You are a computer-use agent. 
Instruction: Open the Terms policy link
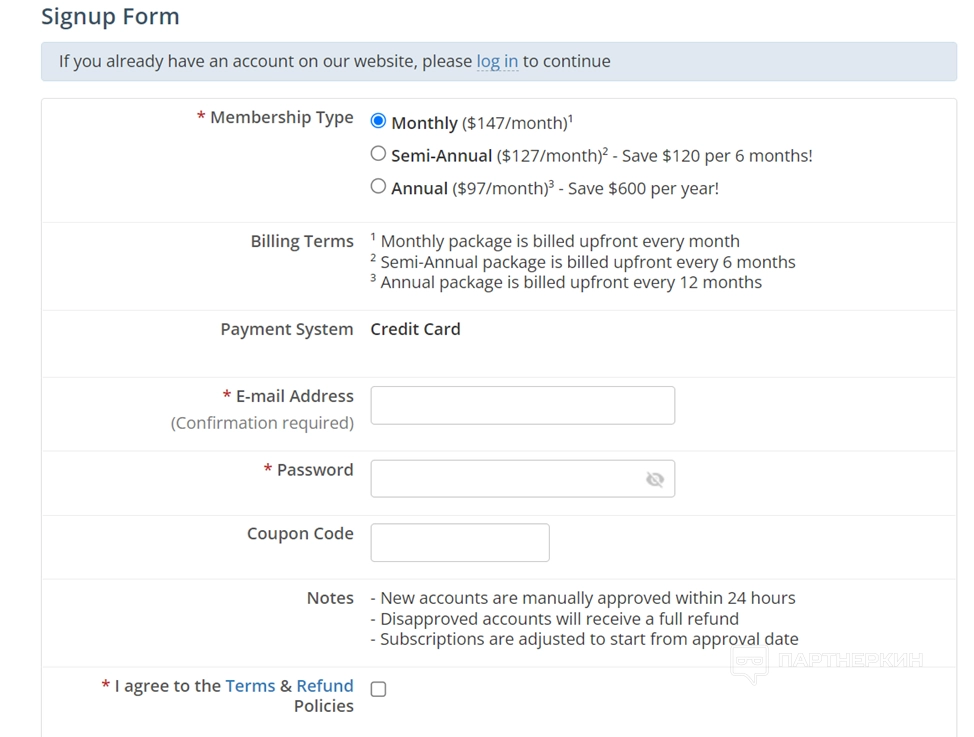[250, 686]
